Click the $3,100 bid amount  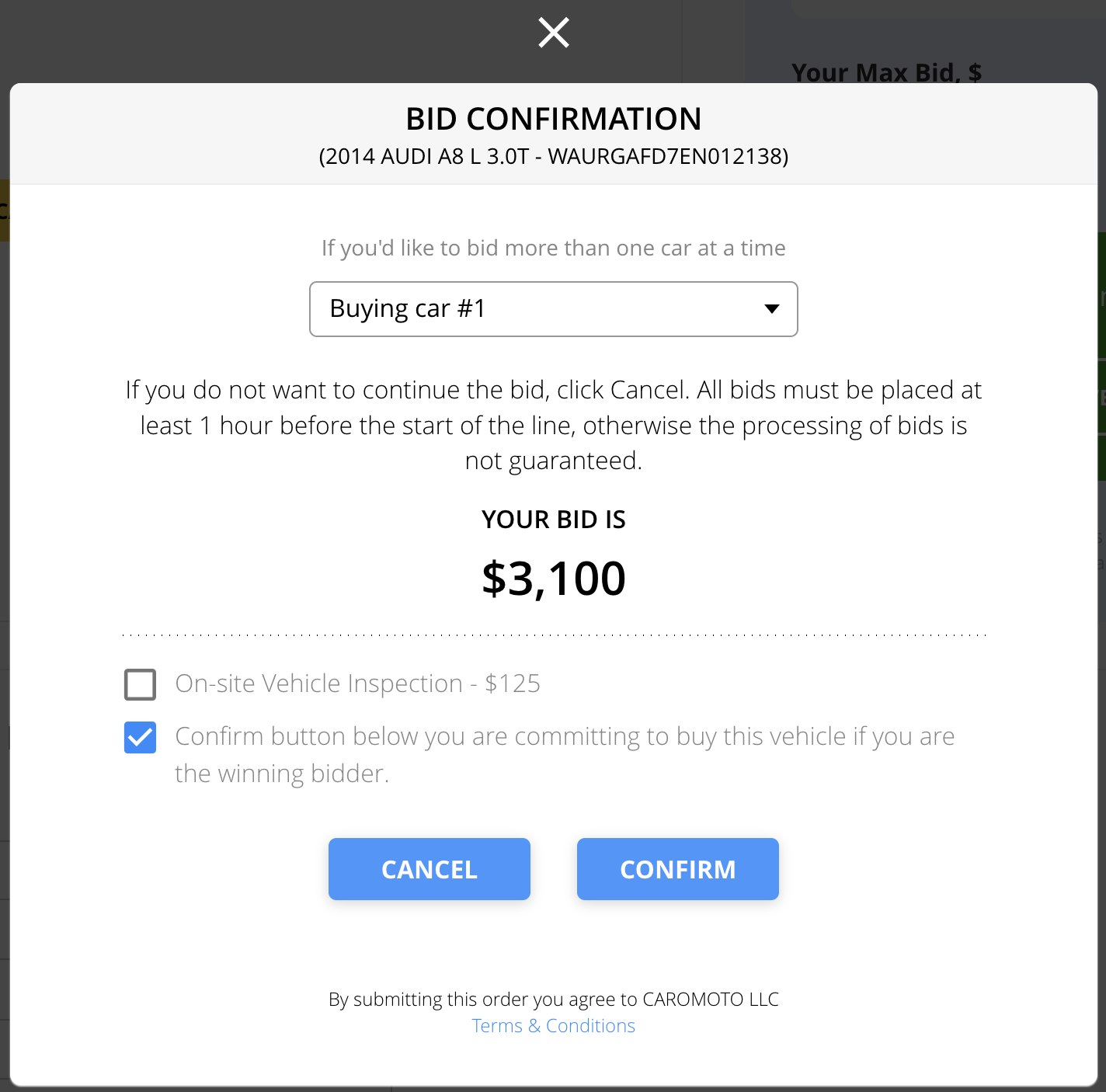[x=553, y=579]
